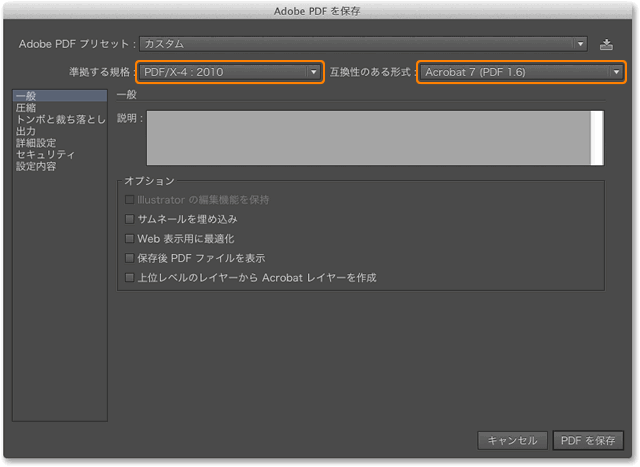Expand the 準拠する規格 PDF/X-4 dropdown

[x=230, y=72]
